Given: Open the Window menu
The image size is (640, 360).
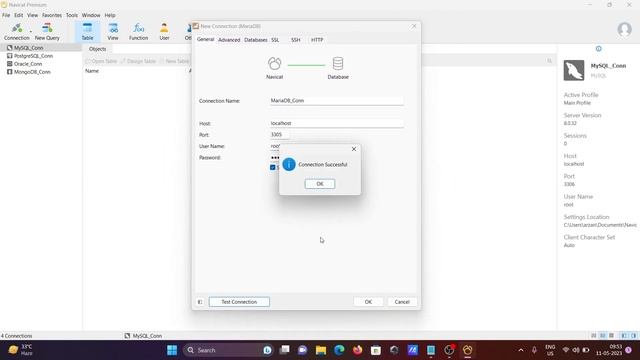Looking at the screenshot, I should coord(91,15).
